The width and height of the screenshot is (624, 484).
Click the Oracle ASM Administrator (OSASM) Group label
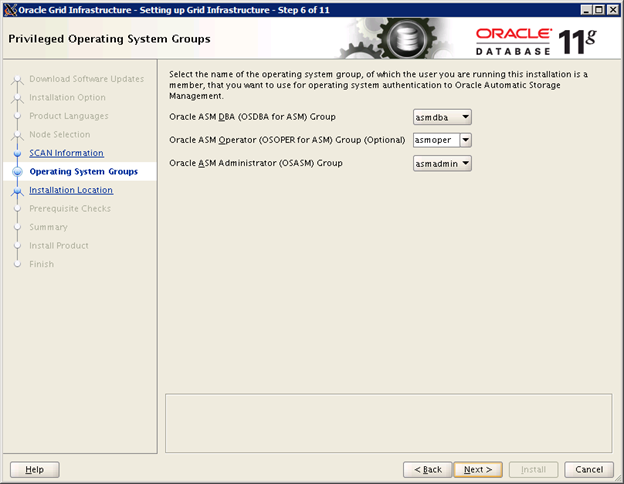[x=255, y=163]
